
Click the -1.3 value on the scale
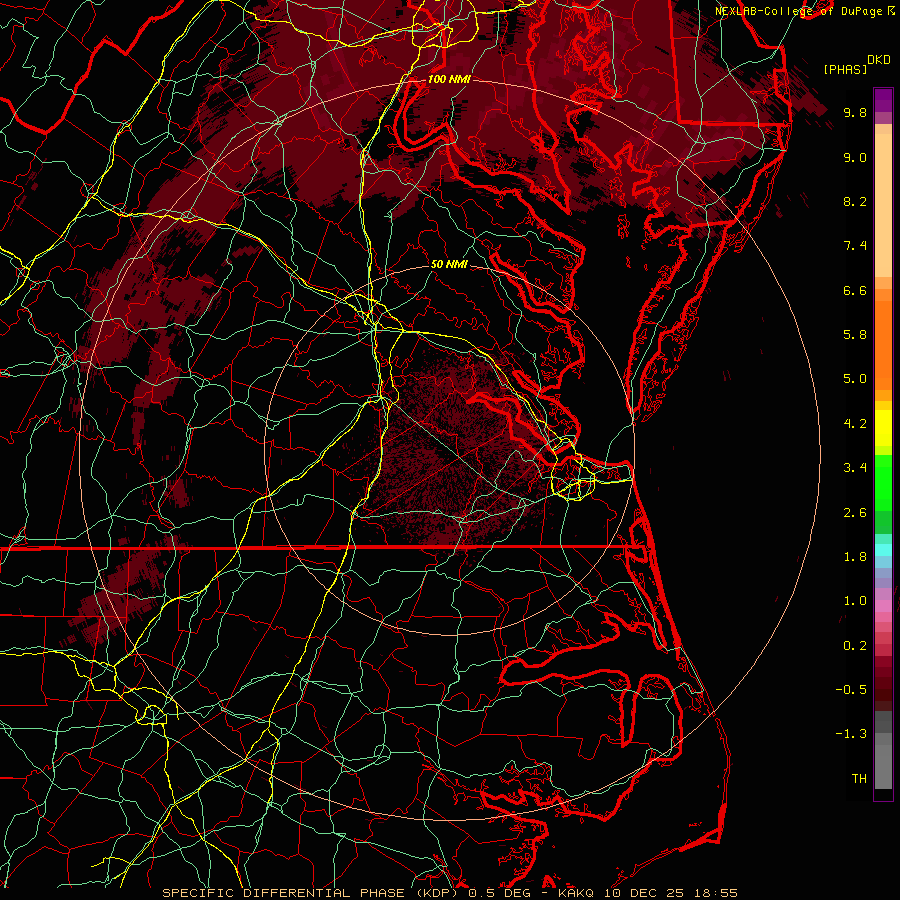tap(851, 734)
